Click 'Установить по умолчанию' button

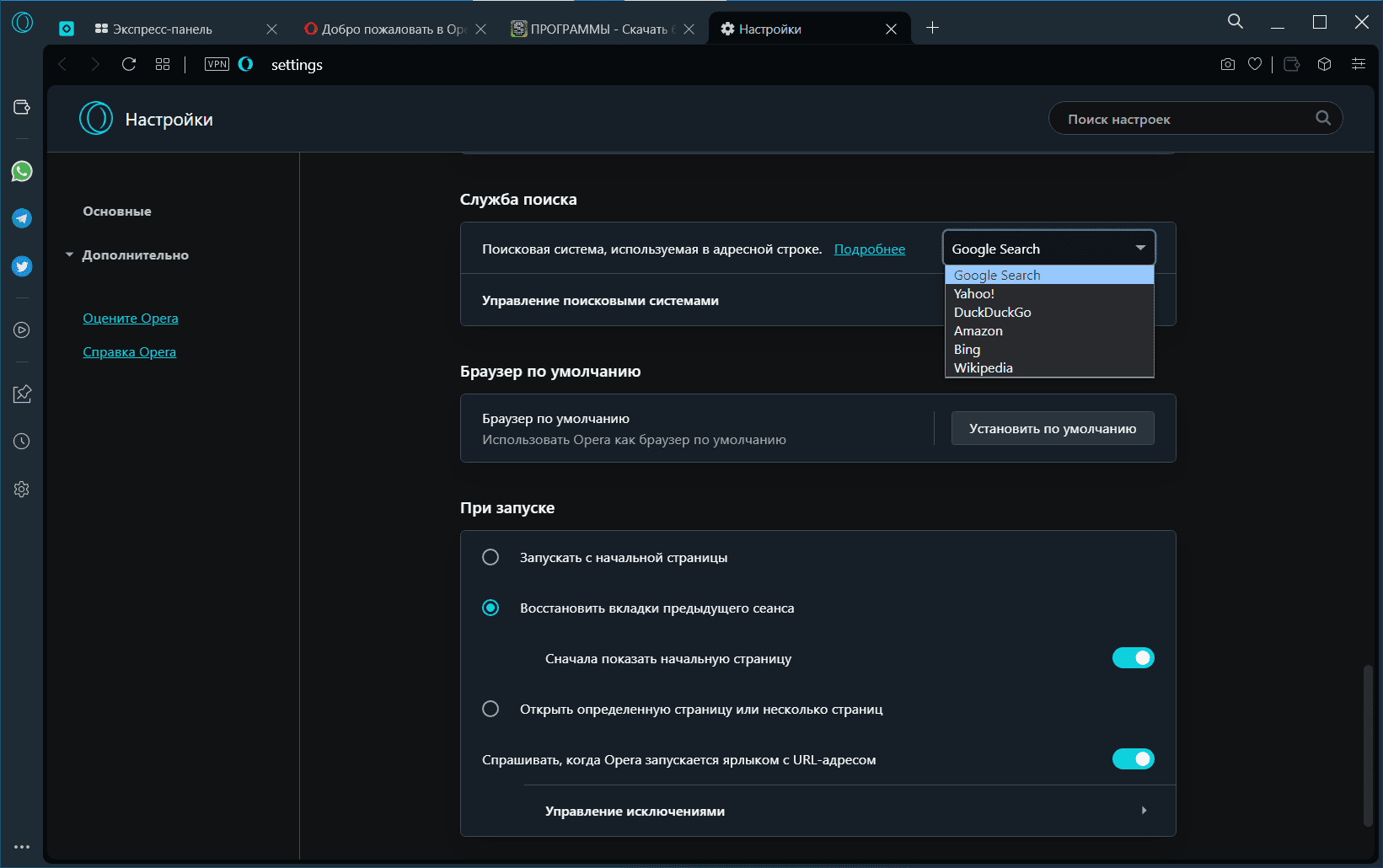click(x=1053, y=428)
